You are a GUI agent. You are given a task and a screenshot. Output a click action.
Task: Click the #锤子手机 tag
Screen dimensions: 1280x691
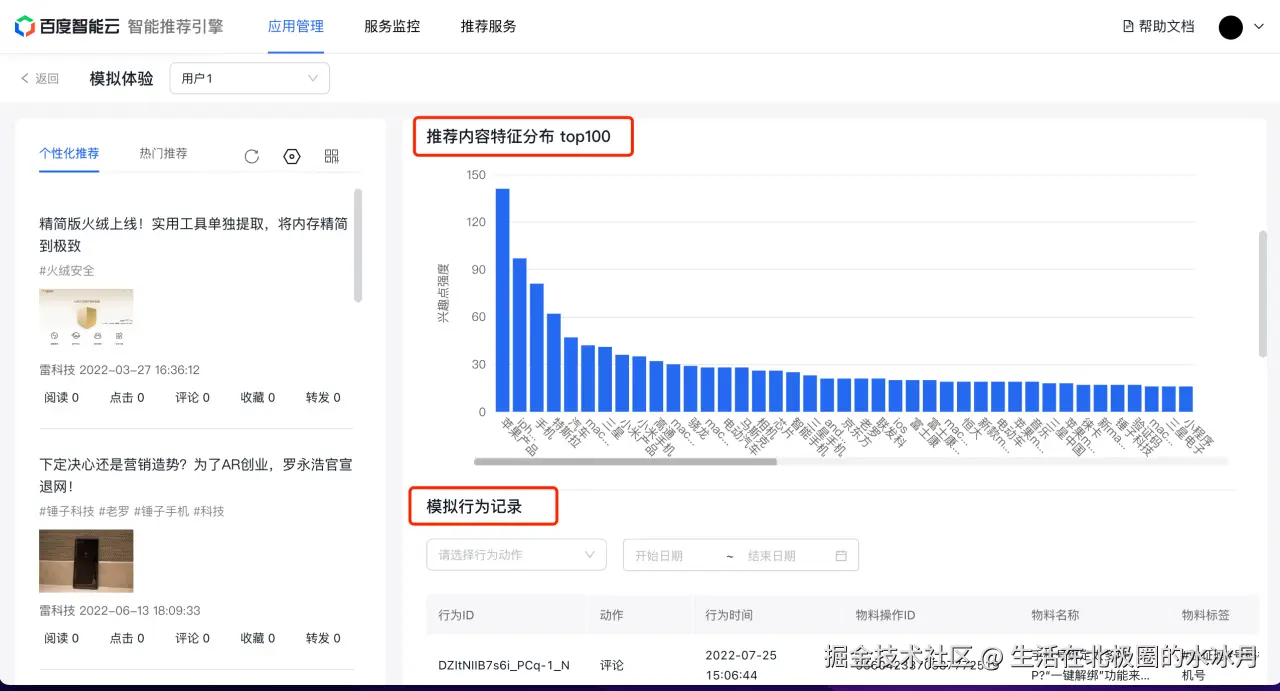(x=161, y=511)
